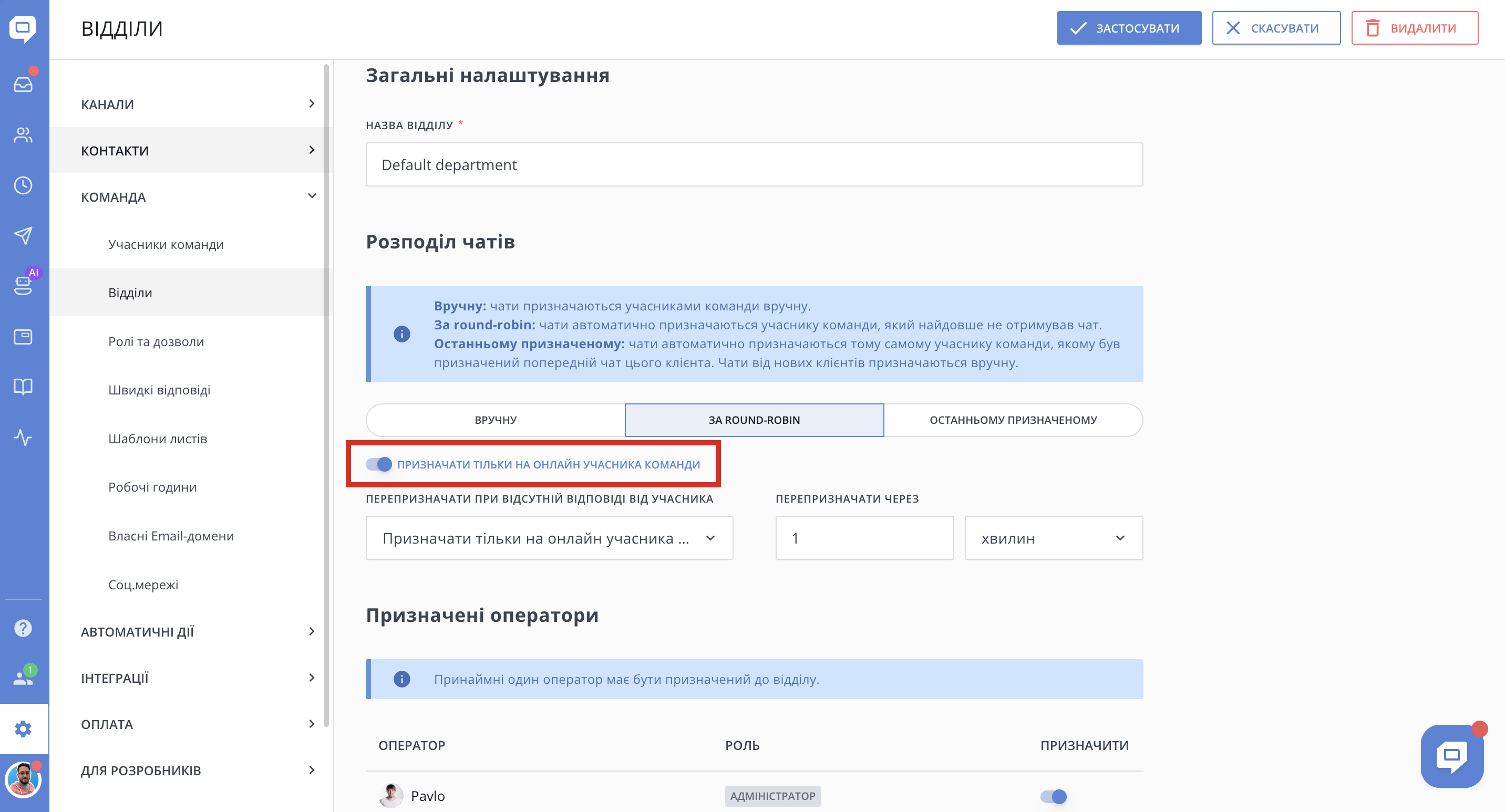Open the inbox icon in left sidebar

(x=23, y=85)
